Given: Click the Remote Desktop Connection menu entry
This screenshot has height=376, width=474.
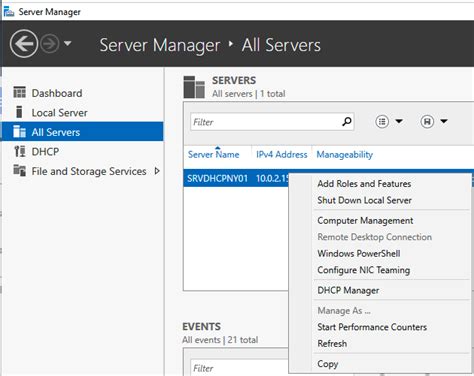Looking at the screenshot, I should coord(374,237).
